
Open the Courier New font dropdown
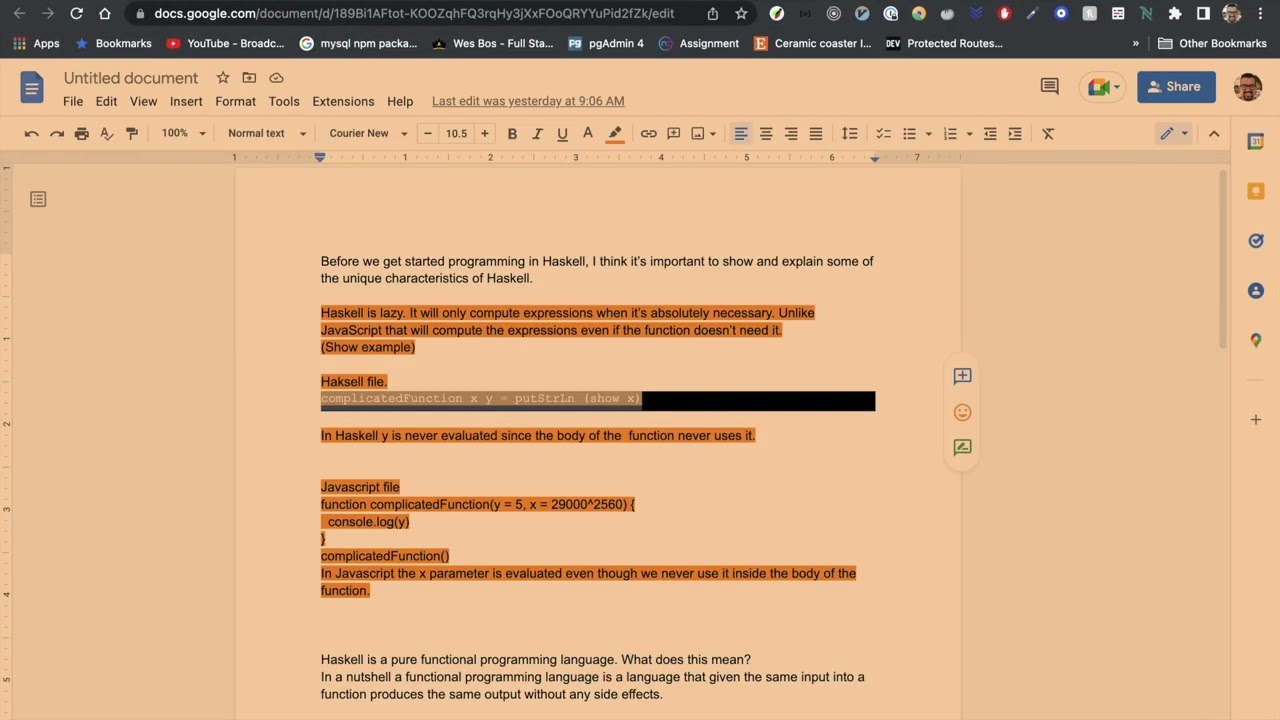(x=368, y=133)
